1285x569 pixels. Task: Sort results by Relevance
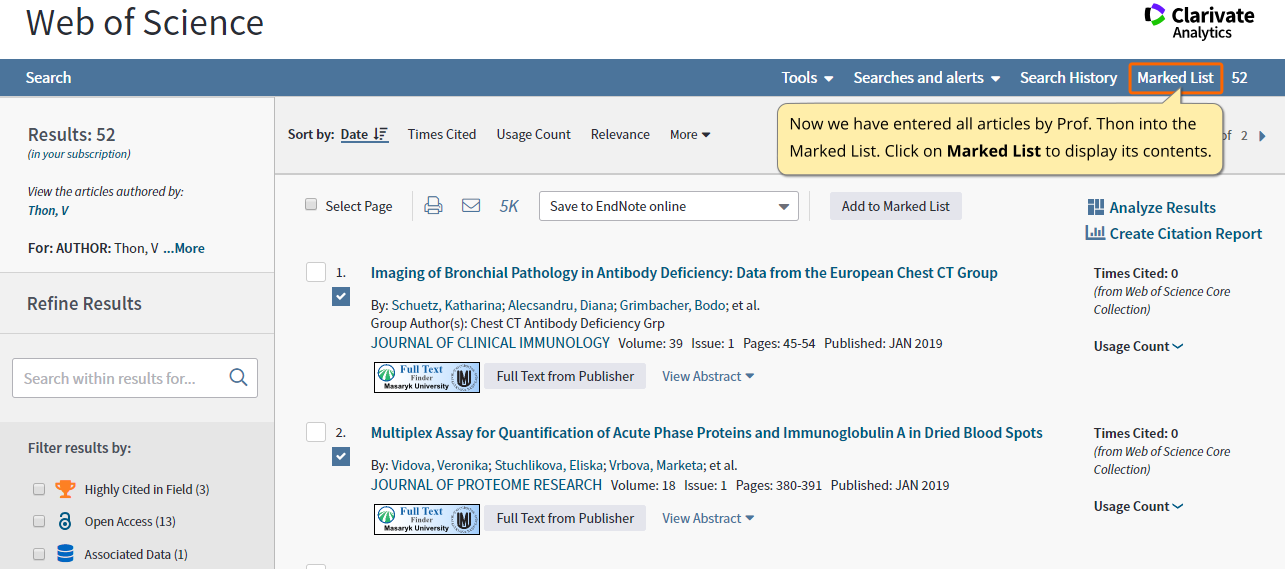point(620,134)
